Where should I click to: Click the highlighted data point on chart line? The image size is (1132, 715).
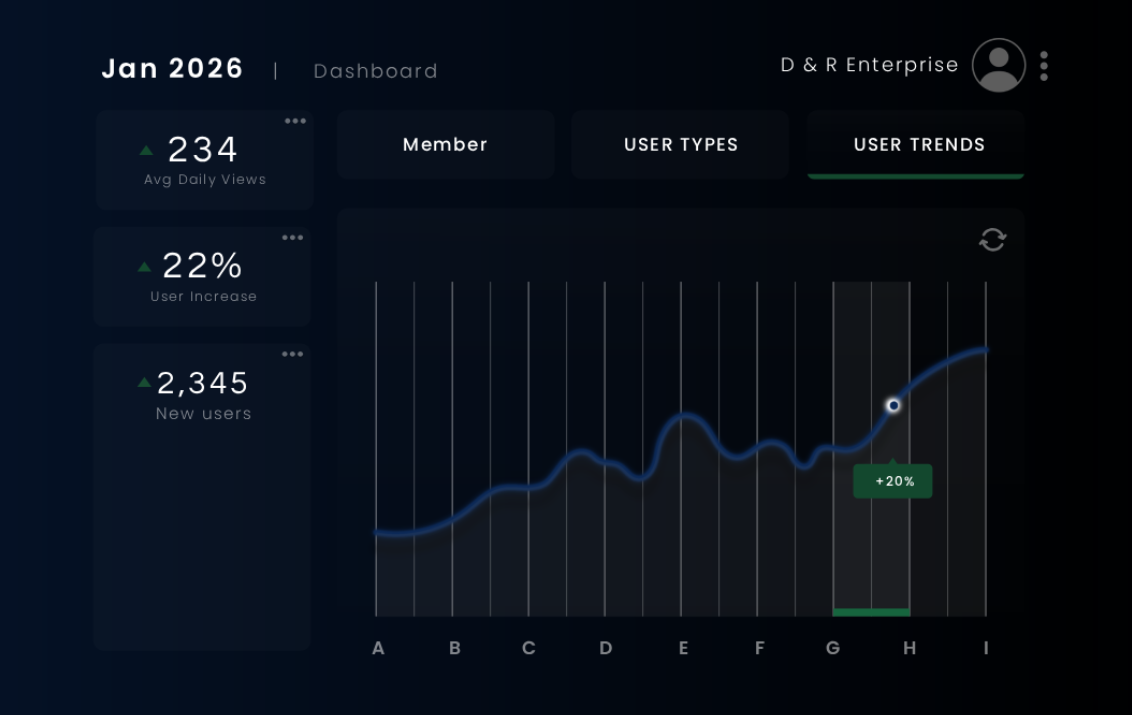893,405
